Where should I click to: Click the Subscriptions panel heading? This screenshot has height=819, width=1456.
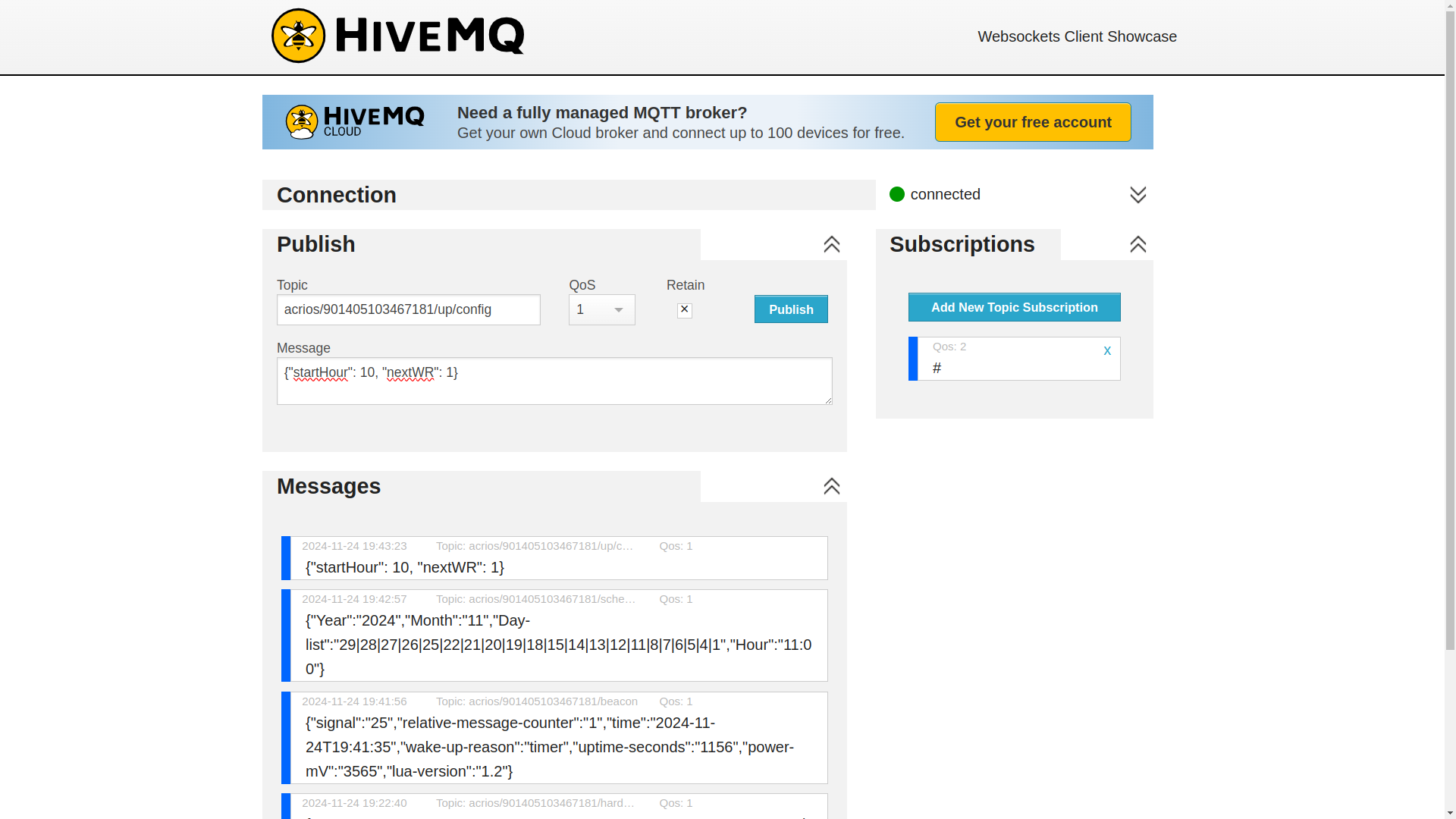962,244
